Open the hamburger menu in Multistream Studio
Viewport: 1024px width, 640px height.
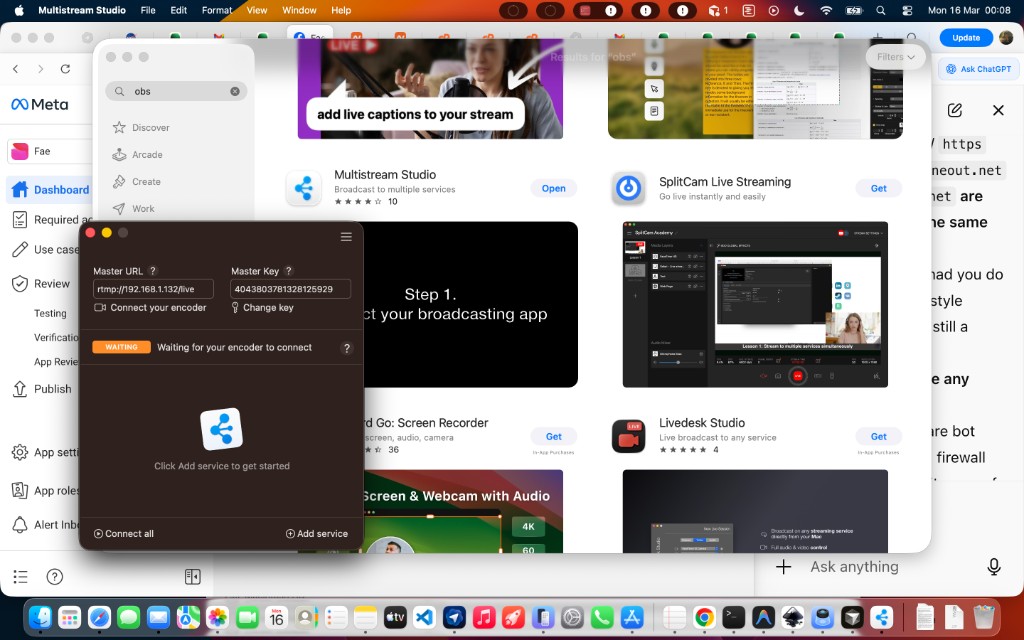[x=346, y=237]
